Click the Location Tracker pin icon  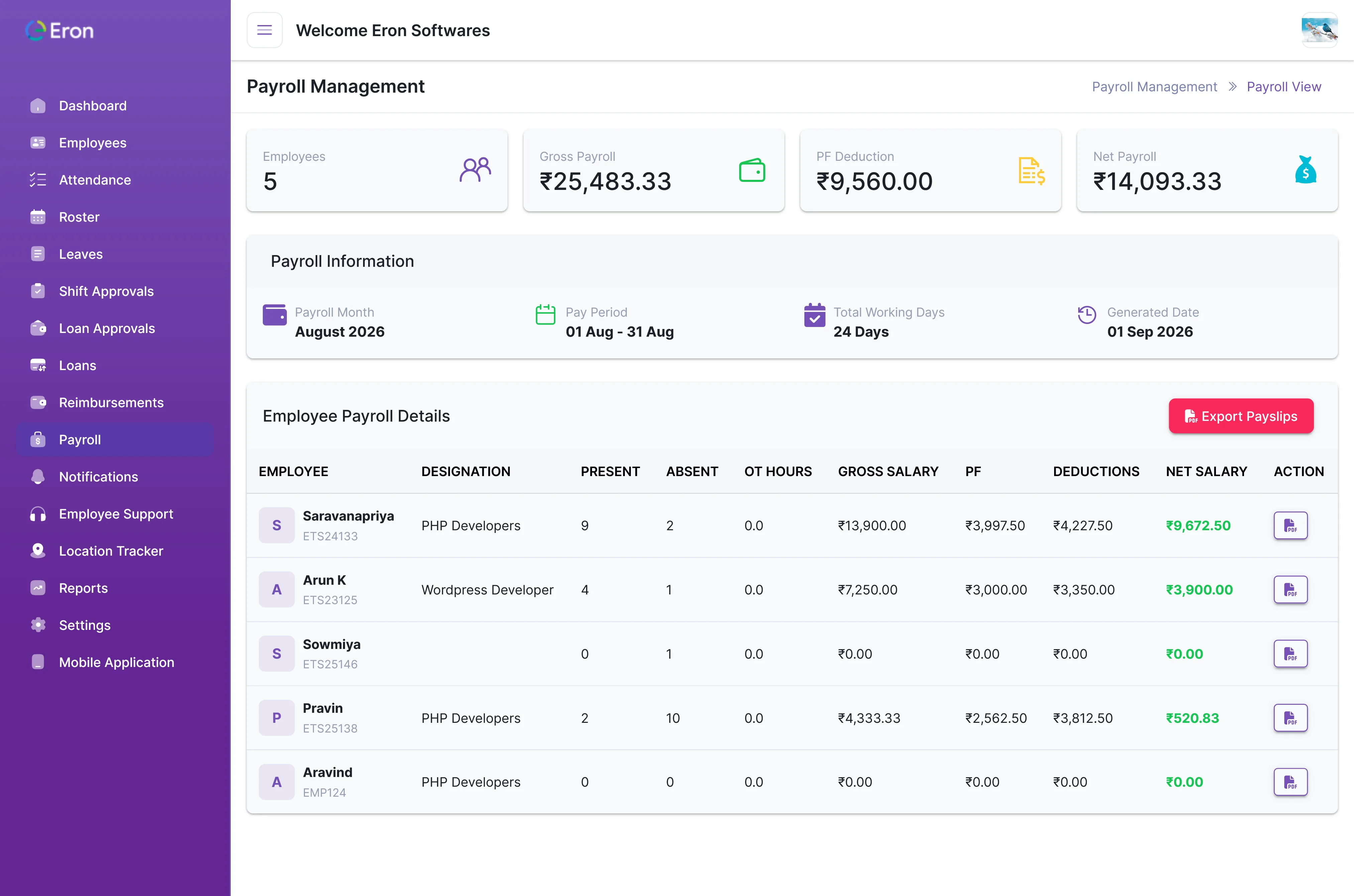click(x=38, y=551)
